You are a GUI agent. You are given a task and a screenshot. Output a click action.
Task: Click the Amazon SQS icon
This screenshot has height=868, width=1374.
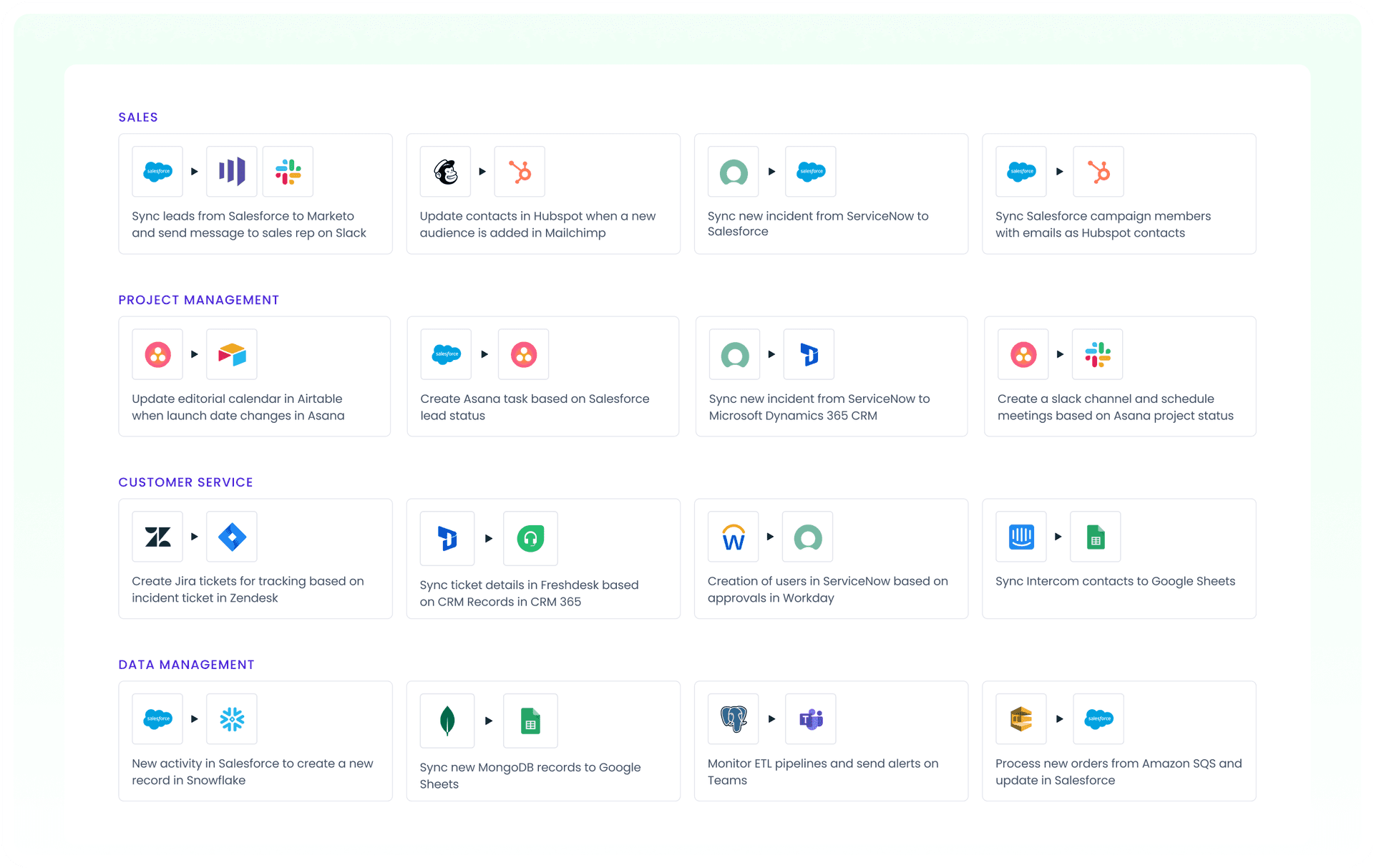pyautogui.click(x=1021, y=719)
